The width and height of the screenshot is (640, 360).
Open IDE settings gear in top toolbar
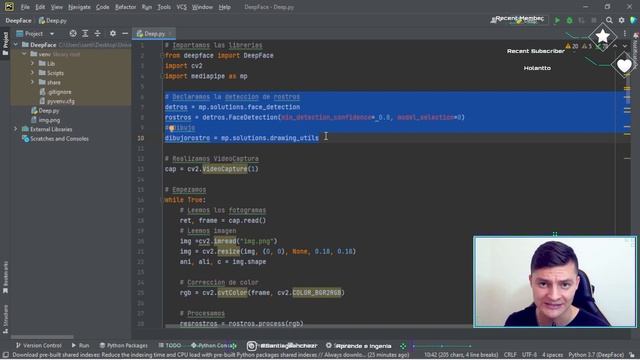click(x=621, y=20)
